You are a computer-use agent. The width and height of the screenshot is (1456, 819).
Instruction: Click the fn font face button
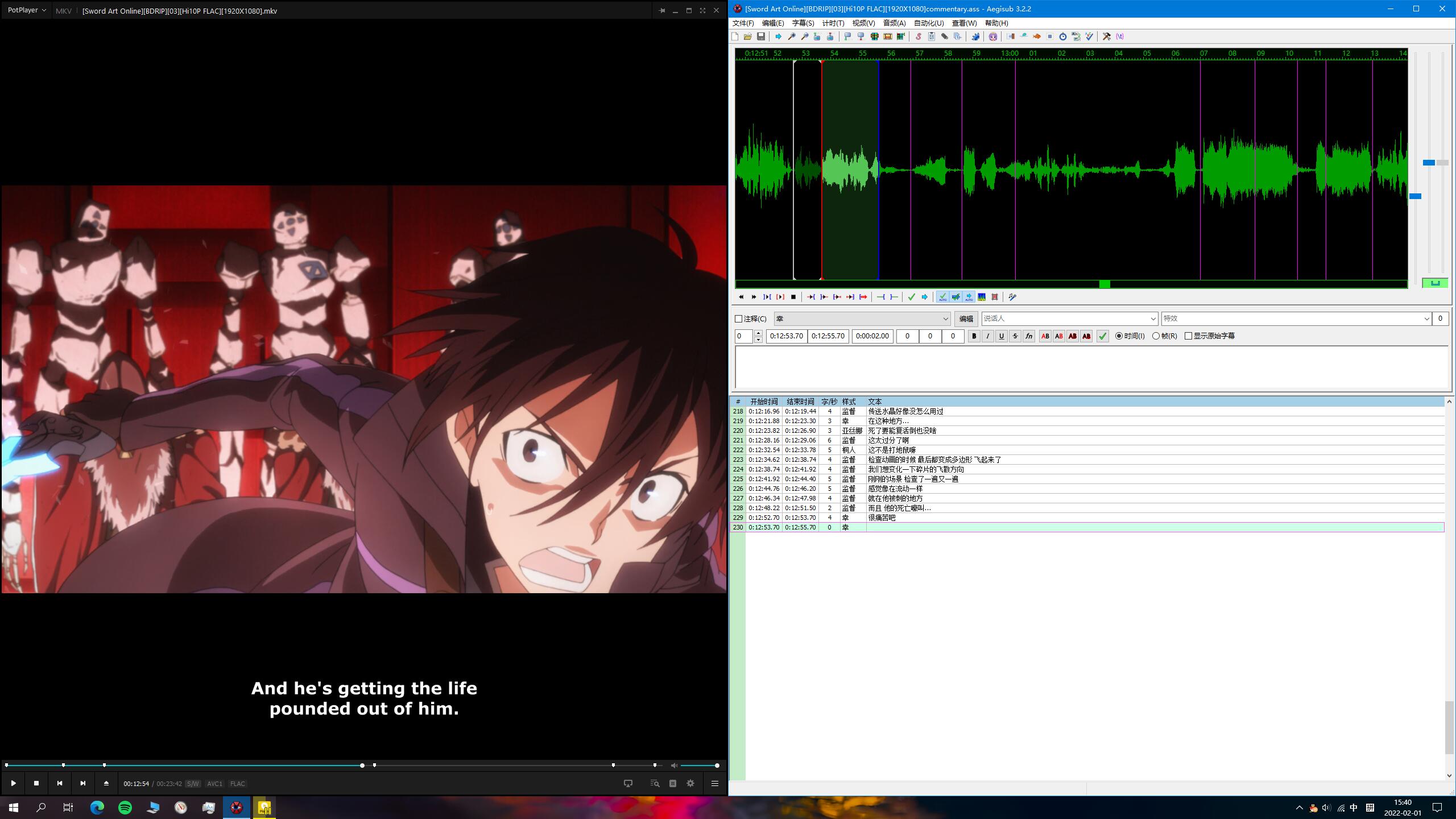(1029, 336)
